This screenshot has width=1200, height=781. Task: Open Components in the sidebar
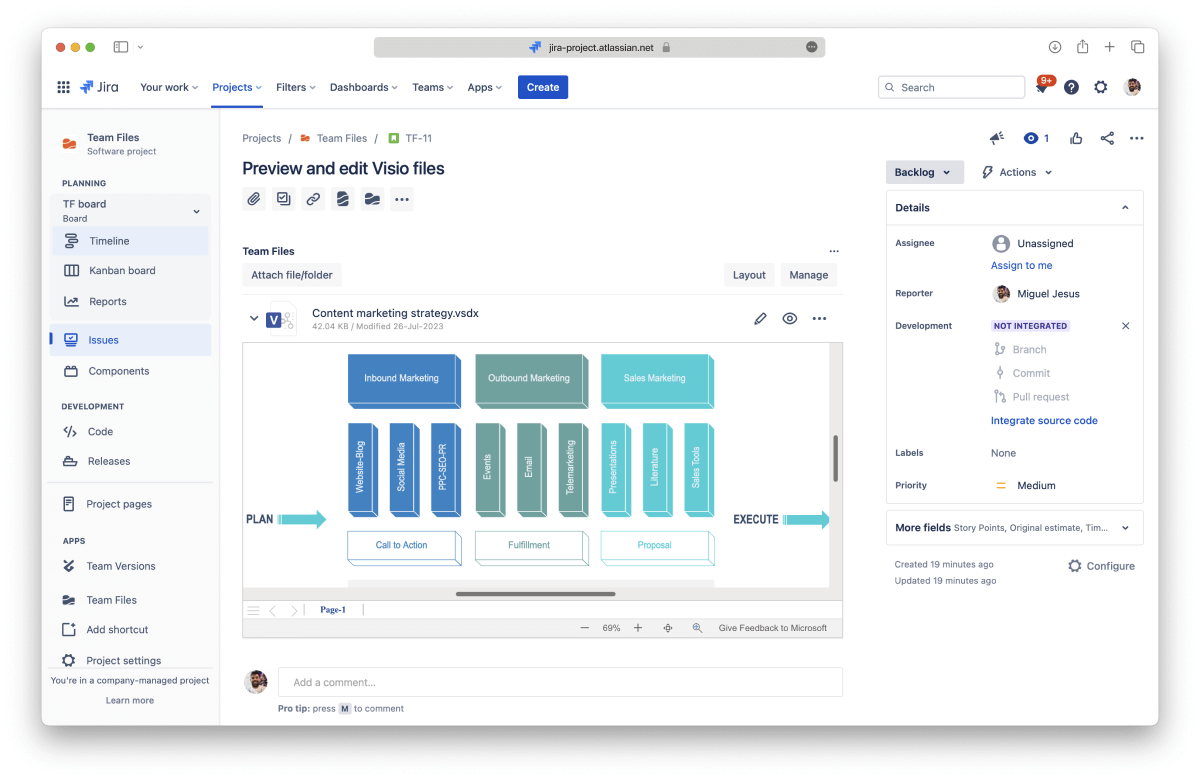[x=131, y=371]
